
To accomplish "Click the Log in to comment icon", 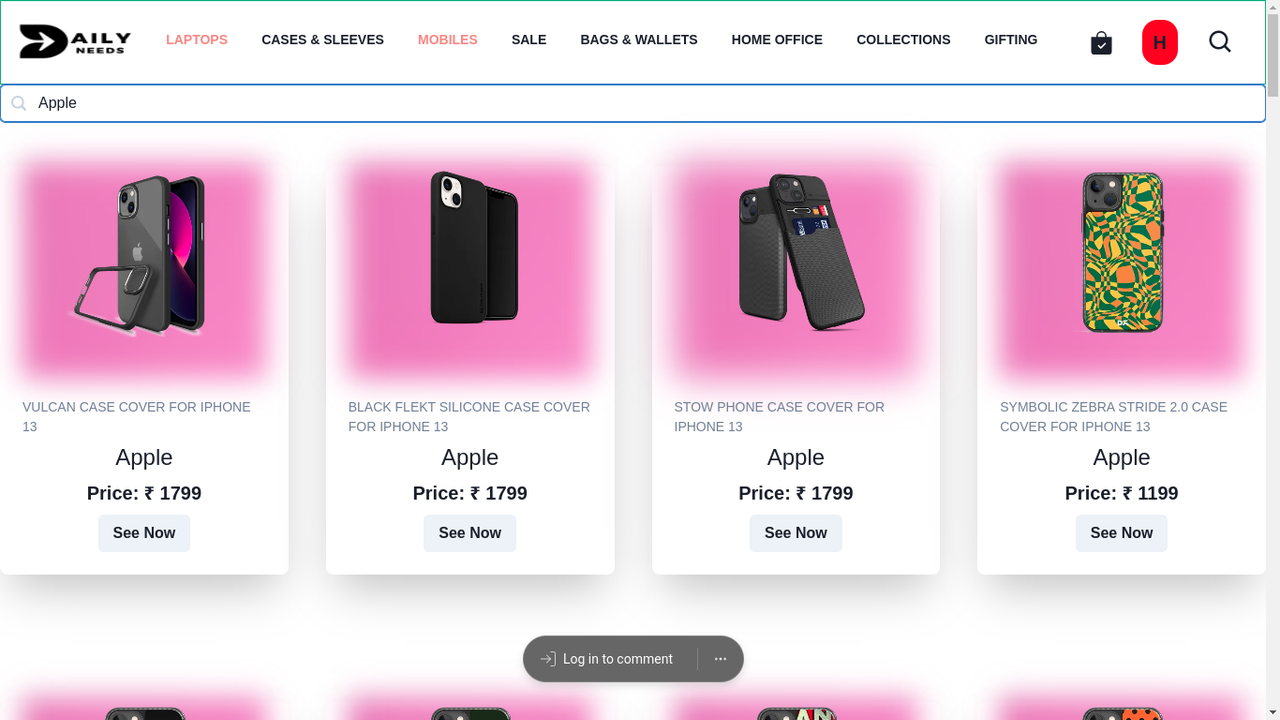I will click(548, 659).
